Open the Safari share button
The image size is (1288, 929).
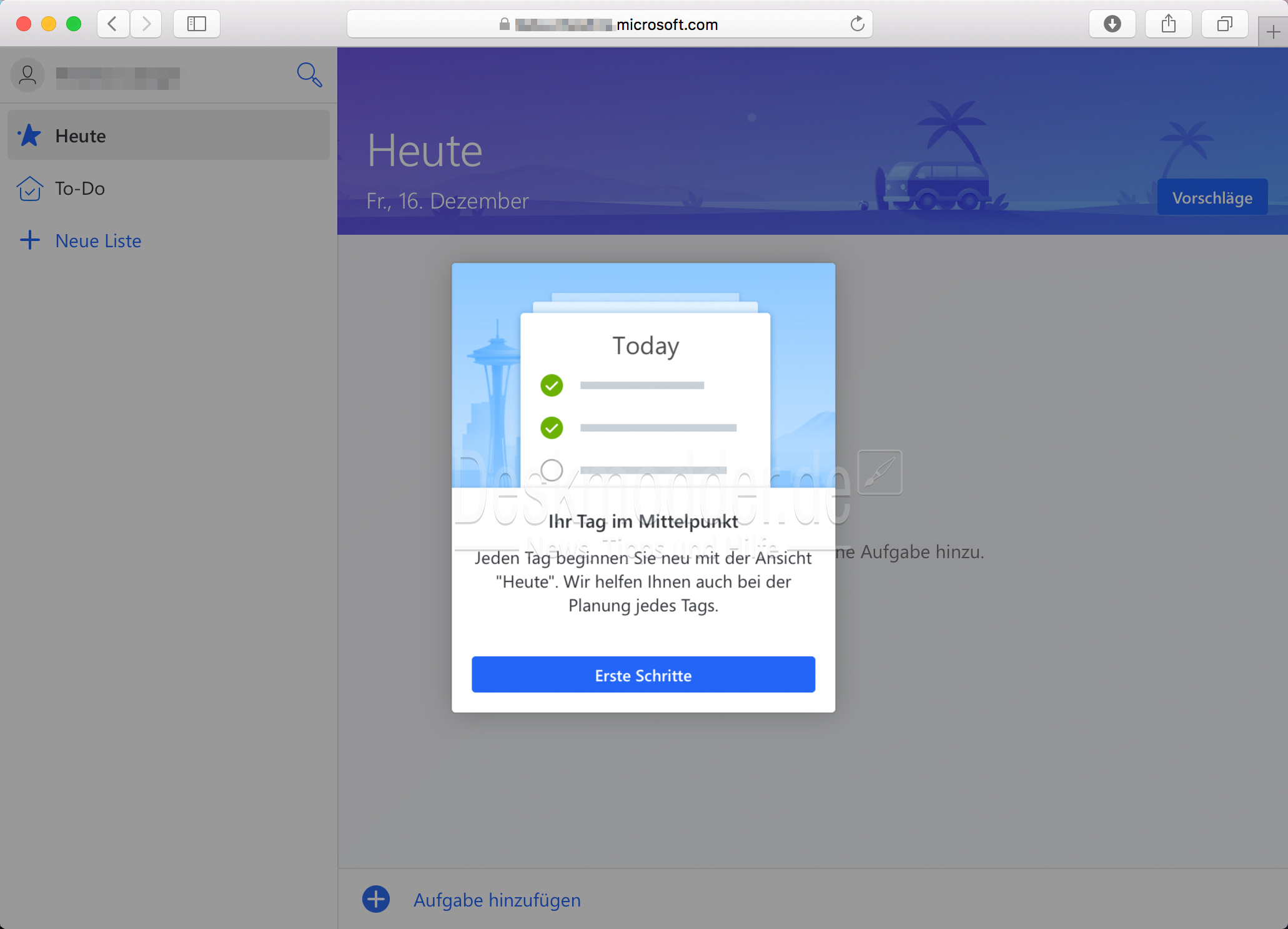1168,24
